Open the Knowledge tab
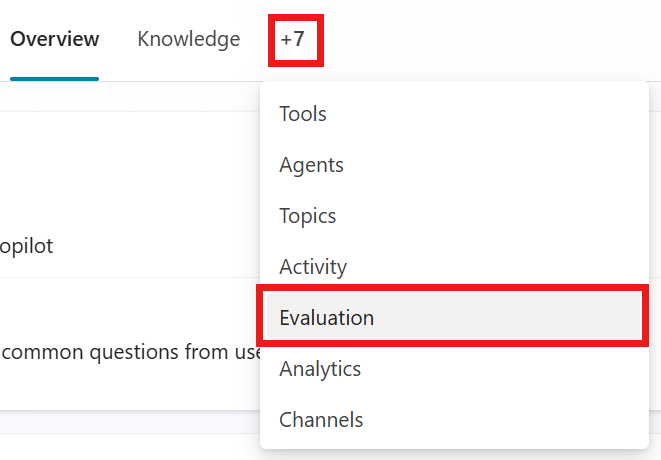 189,40
